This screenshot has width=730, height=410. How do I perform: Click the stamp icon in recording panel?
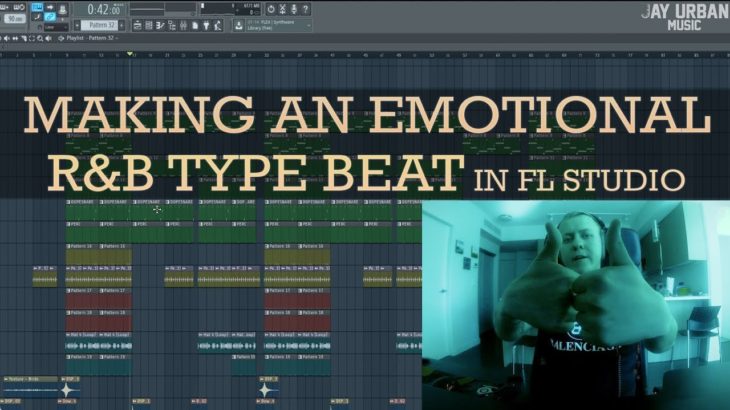[62, 9]
